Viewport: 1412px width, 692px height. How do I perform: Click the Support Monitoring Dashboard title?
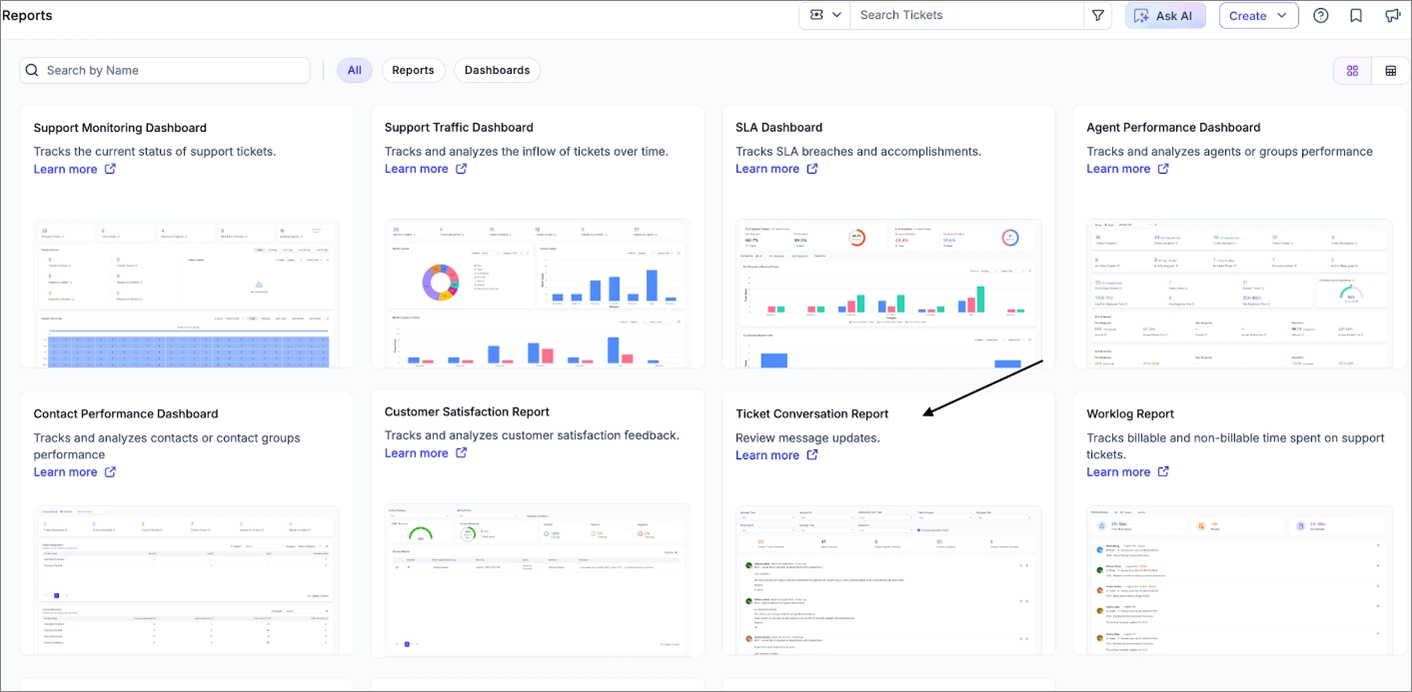[x=120, y=128]
